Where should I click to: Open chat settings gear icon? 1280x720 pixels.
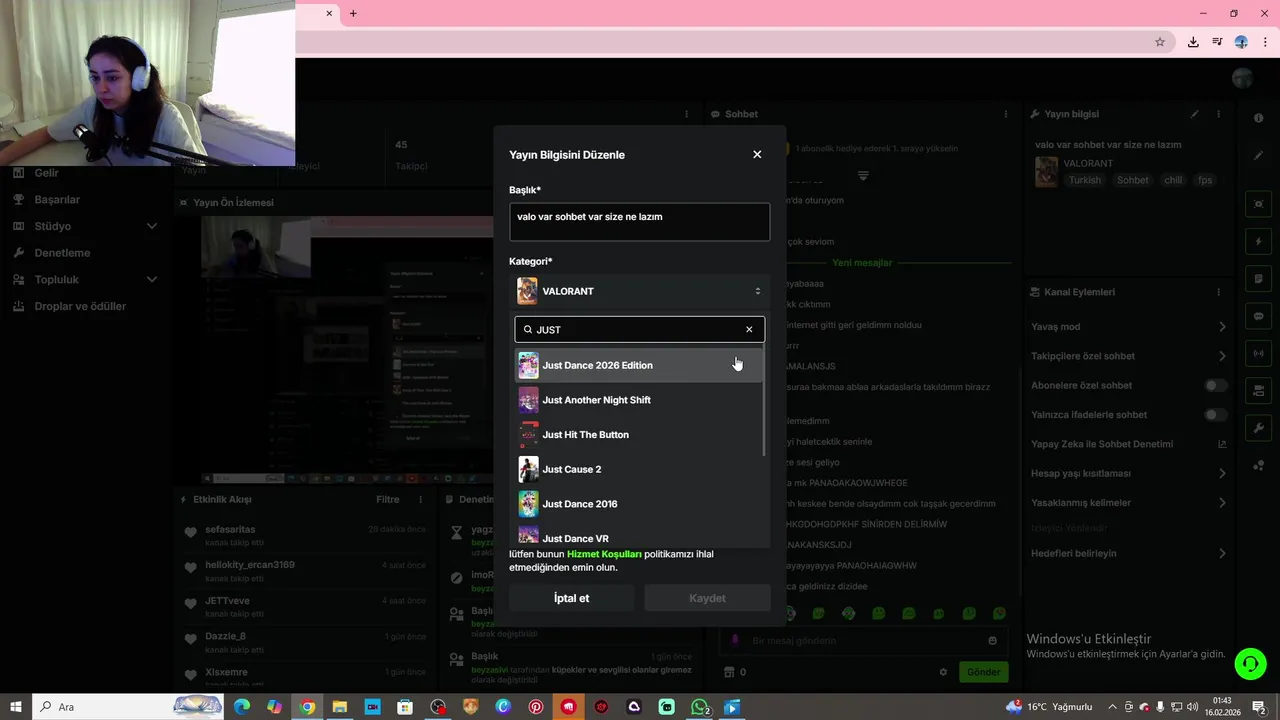pyautogui.click(x=943, y=672)
